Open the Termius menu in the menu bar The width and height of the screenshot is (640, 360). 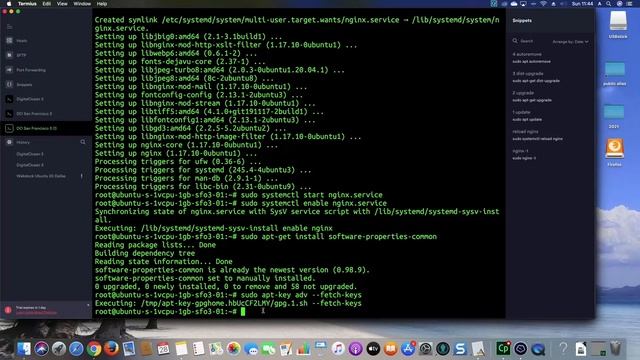[27, 4]
